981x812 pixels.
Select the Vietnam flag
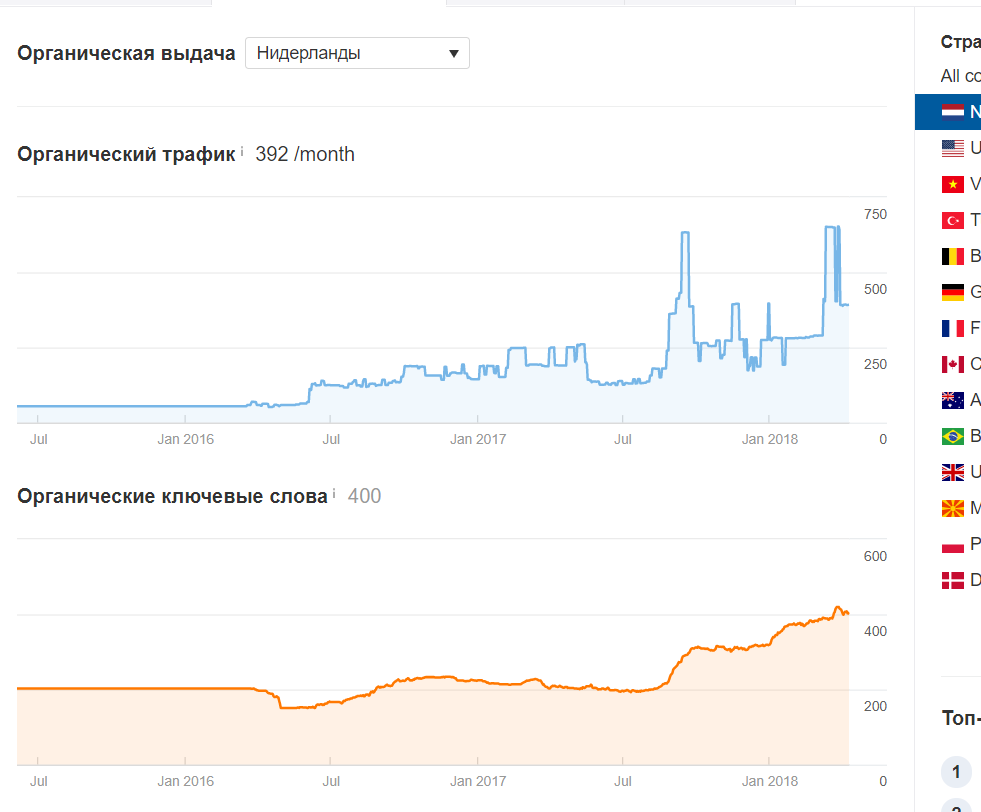[952, 184]
